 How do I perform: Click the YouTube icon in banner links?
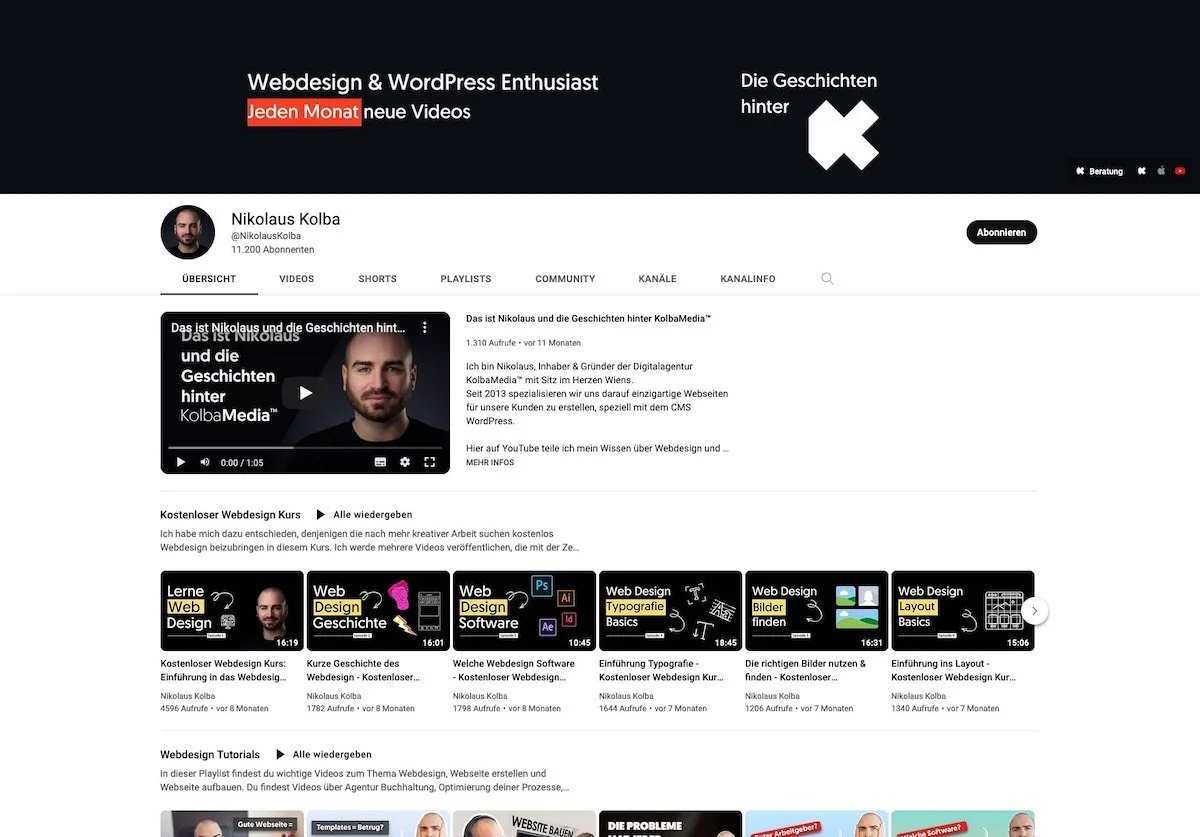tap(1180, 171)
